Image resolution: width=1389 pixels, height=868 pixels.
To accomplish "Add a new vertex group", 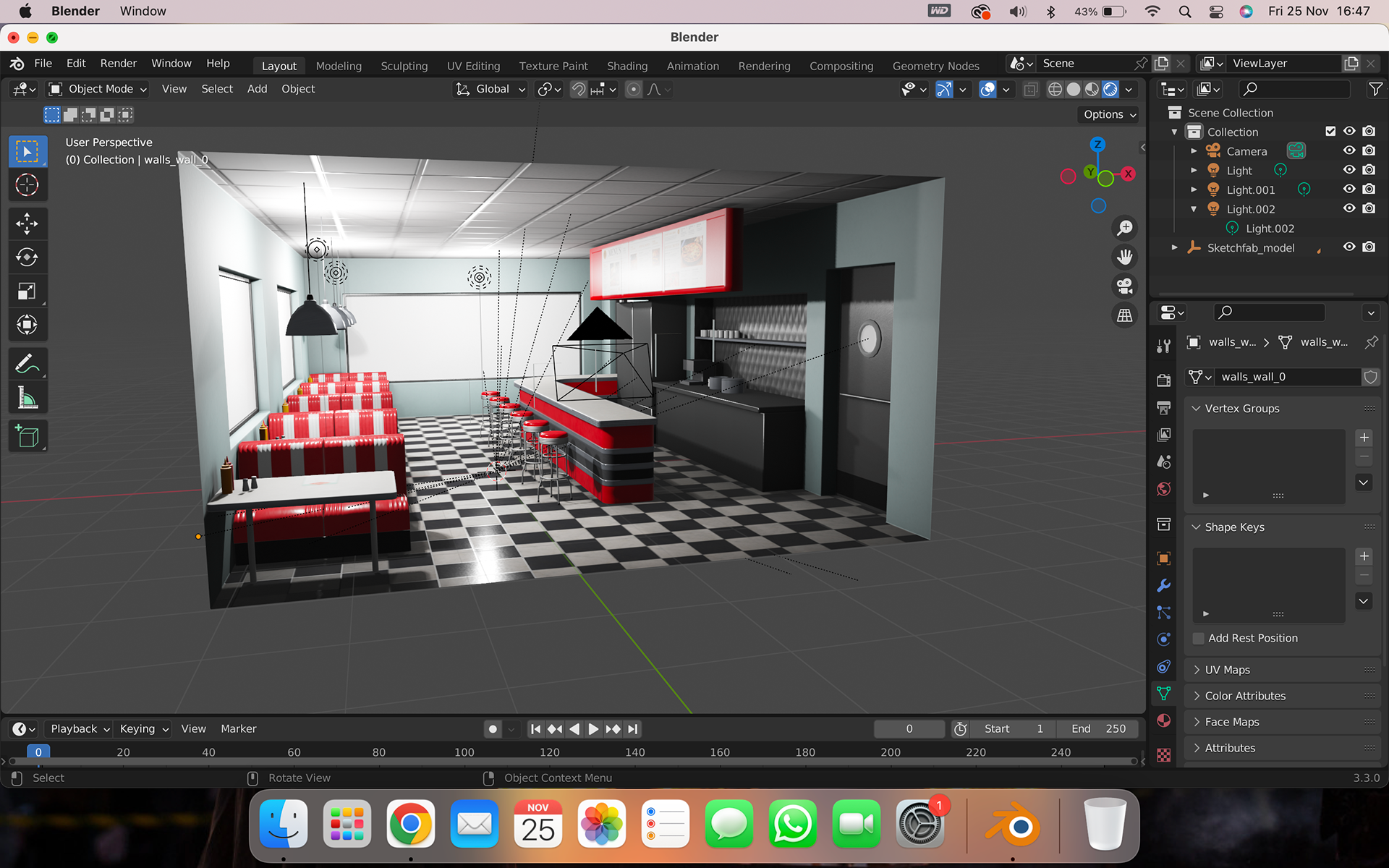I will coord(1364,438).
